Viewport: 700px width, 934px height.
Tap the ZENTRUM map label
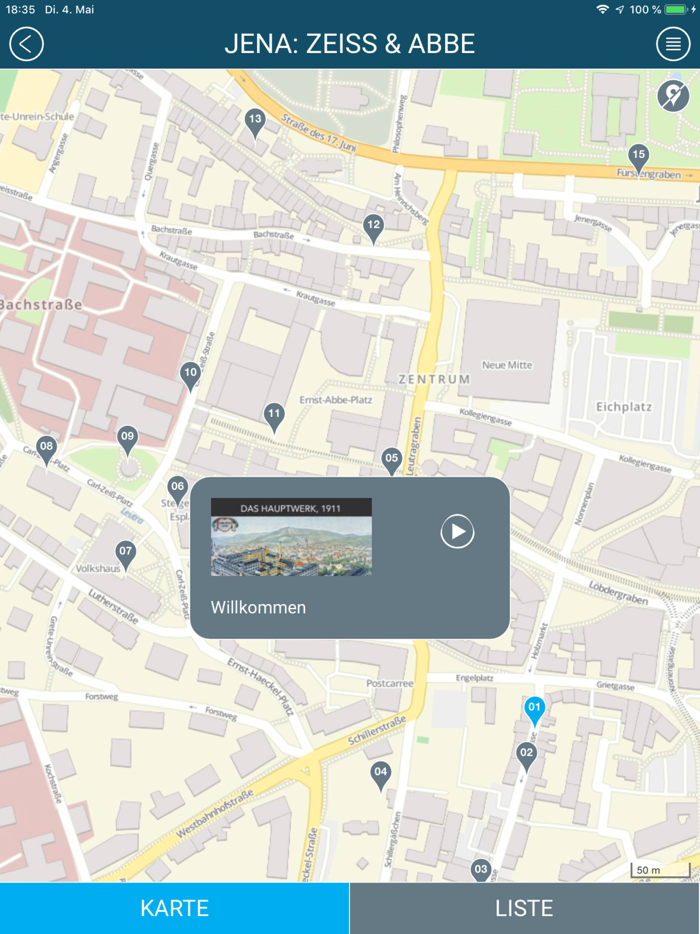click(x=434, y=379)
